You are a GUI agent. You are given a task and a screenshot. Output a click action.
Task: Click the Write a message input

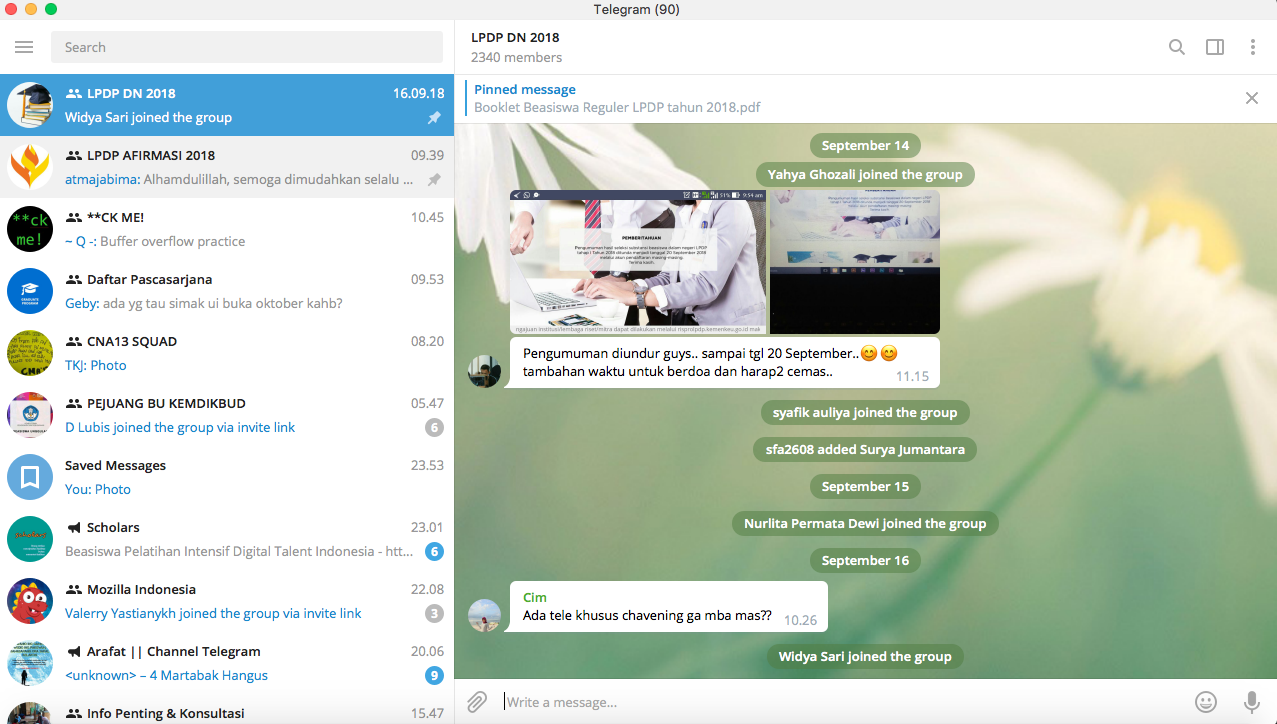[x=840, y=702]
